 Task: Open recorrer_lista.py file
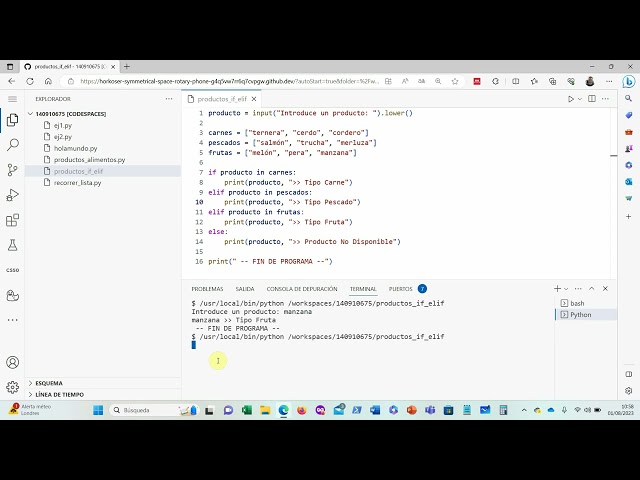(78, 183)
